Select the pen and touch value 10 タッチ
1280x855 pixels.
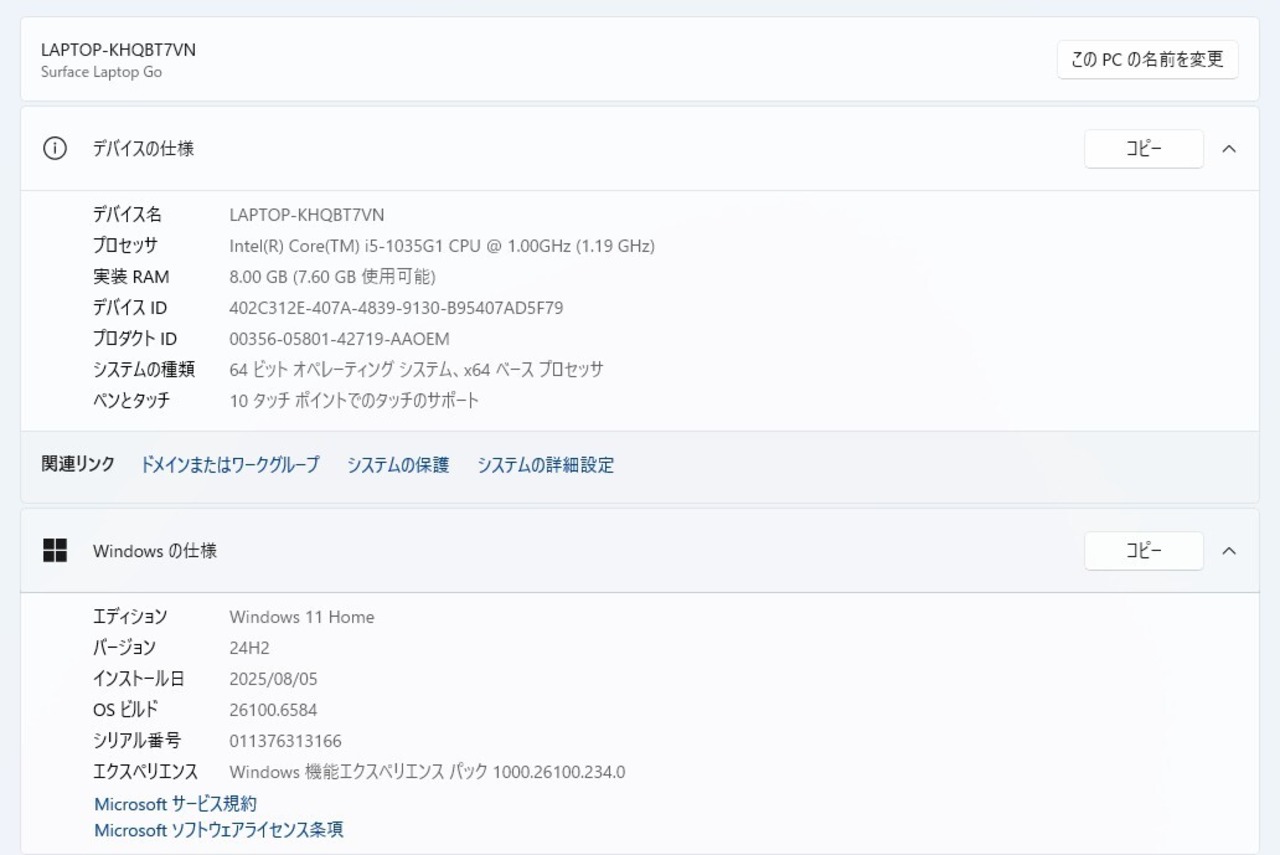click(354, 400)
